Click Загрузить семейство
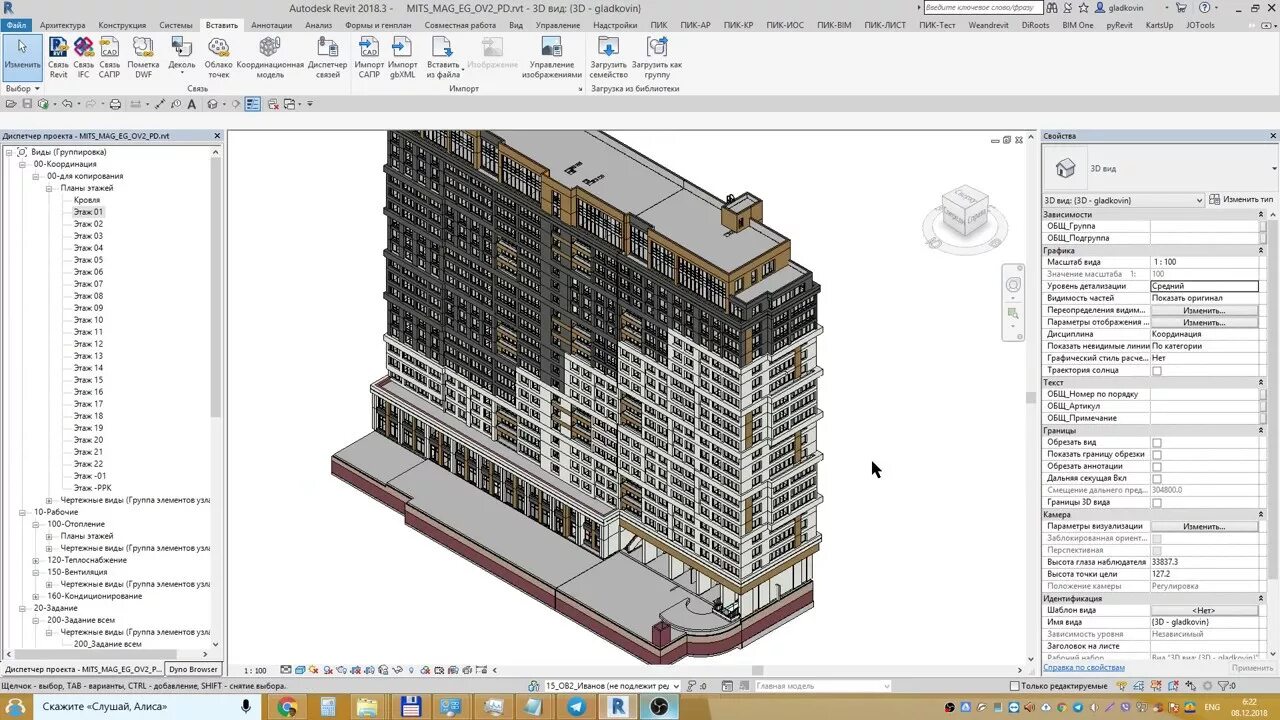The height and width of the screenshot is (720, 1280). [x=608, y=57]
